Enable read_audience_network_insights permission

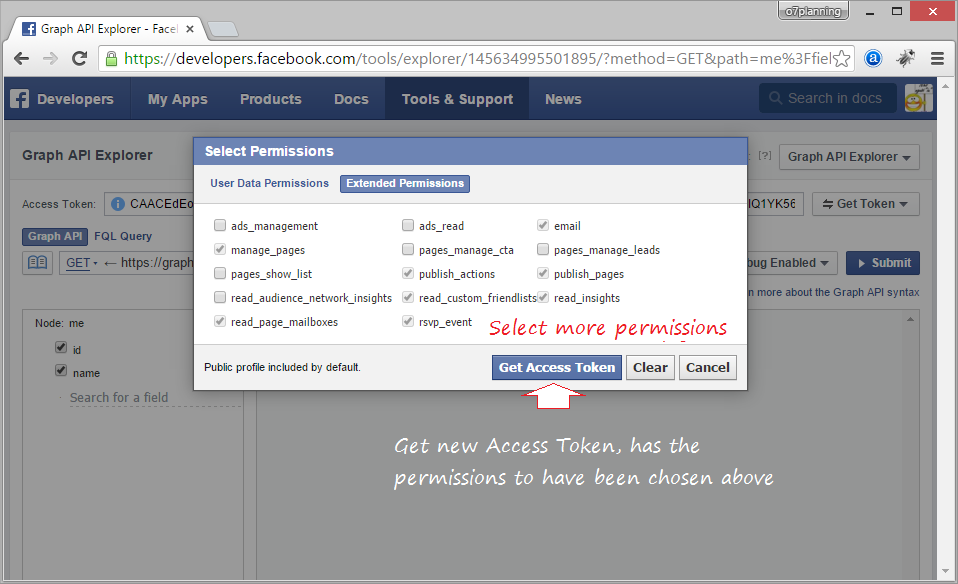[x=220, y=297]
